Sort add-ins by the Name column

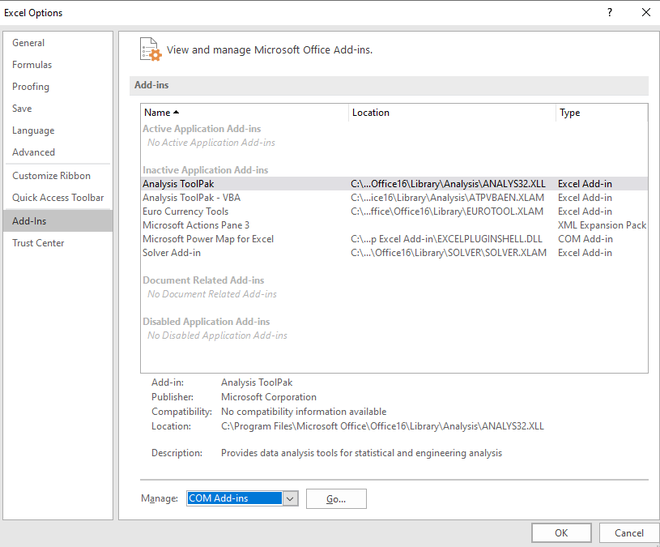pos(245,113)
